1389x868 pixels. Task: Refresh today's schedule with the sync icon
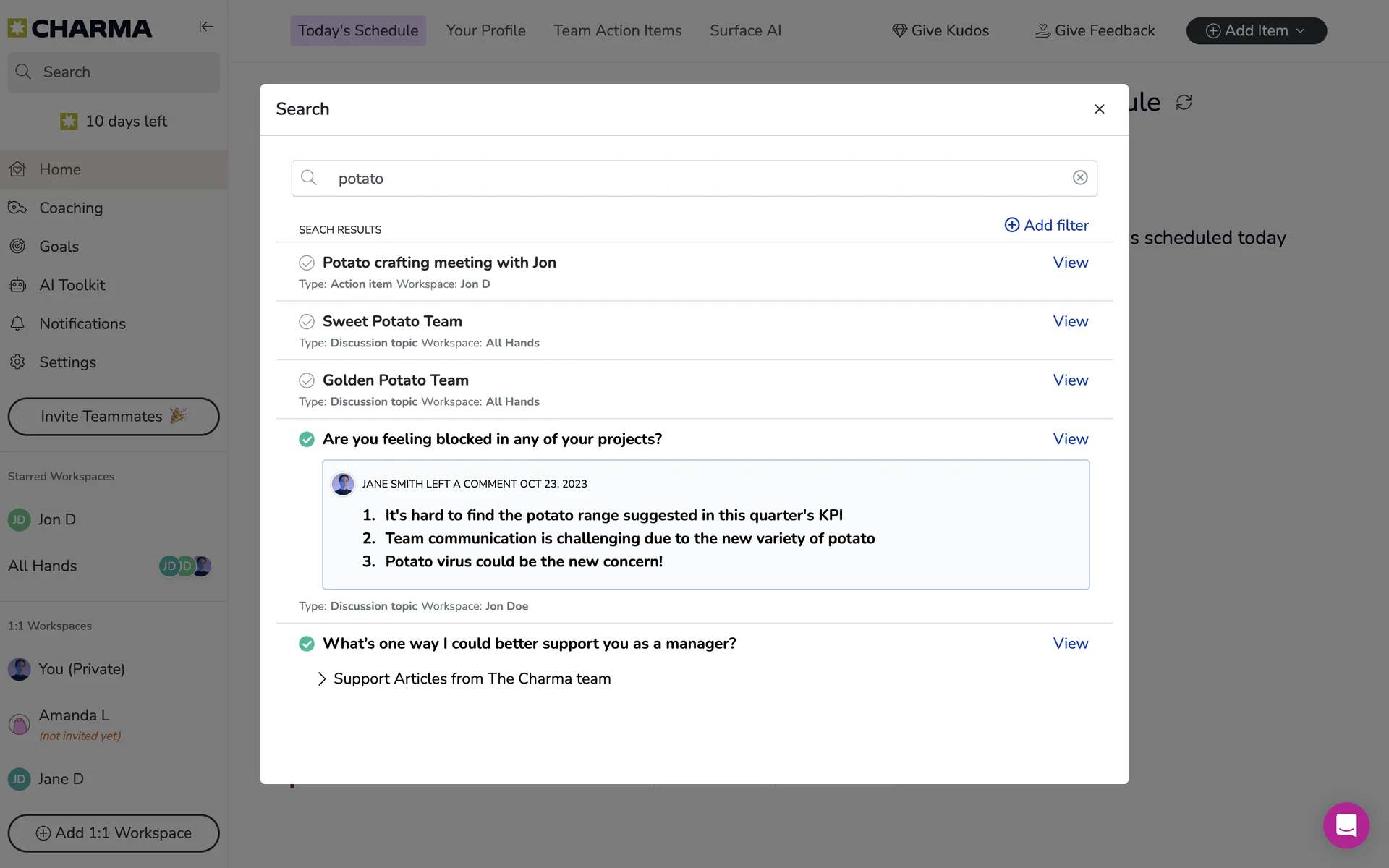(x=1184, y=103)
